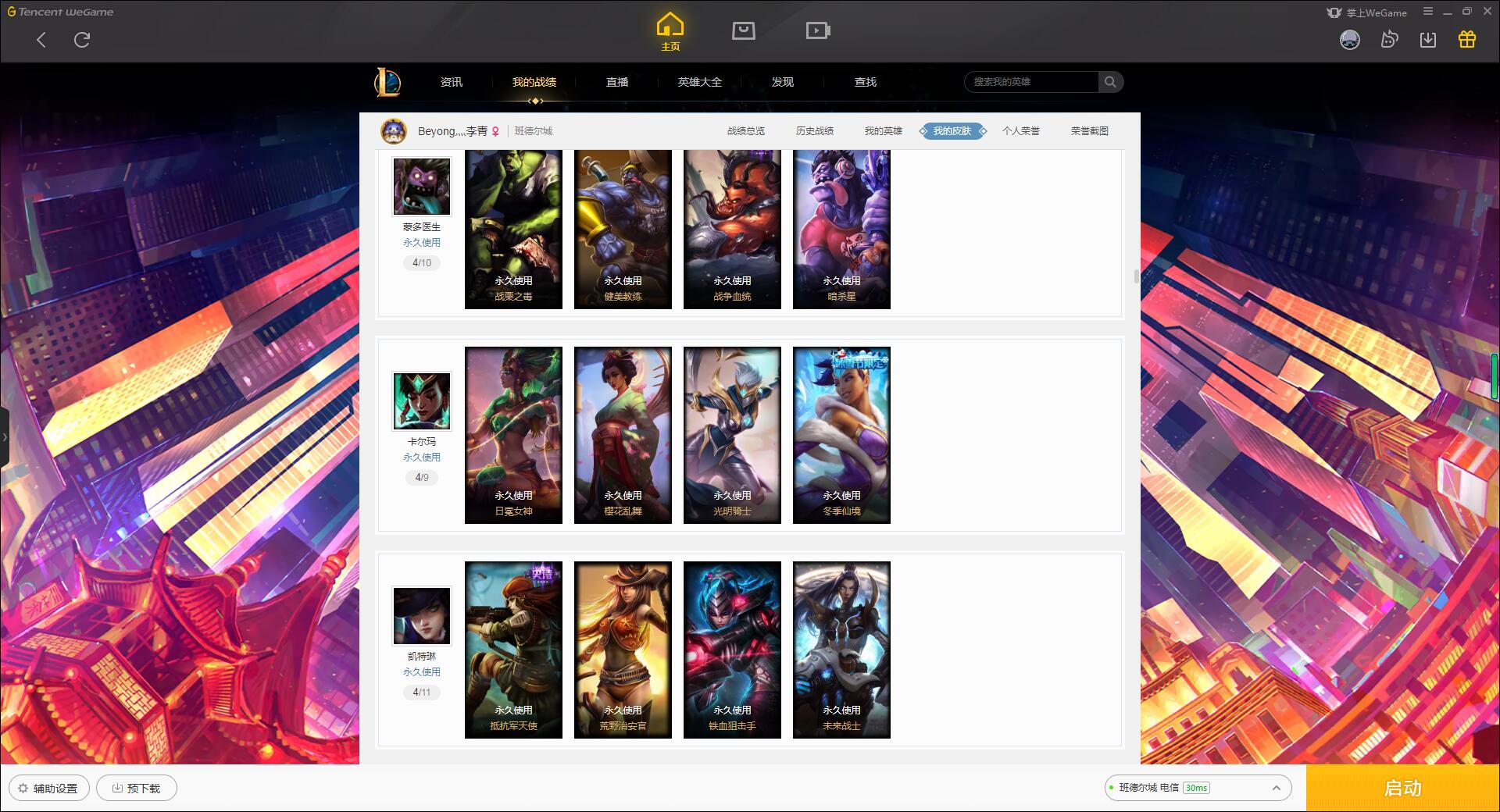
Task: Open the friends/messages icon top right
Action: coord(1389,39)
